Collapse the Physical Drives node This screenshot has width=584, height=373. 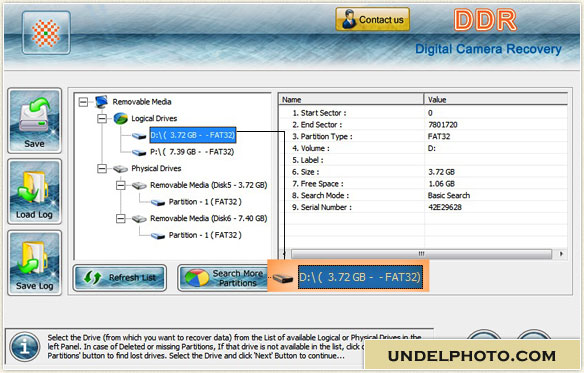point(102,168)
